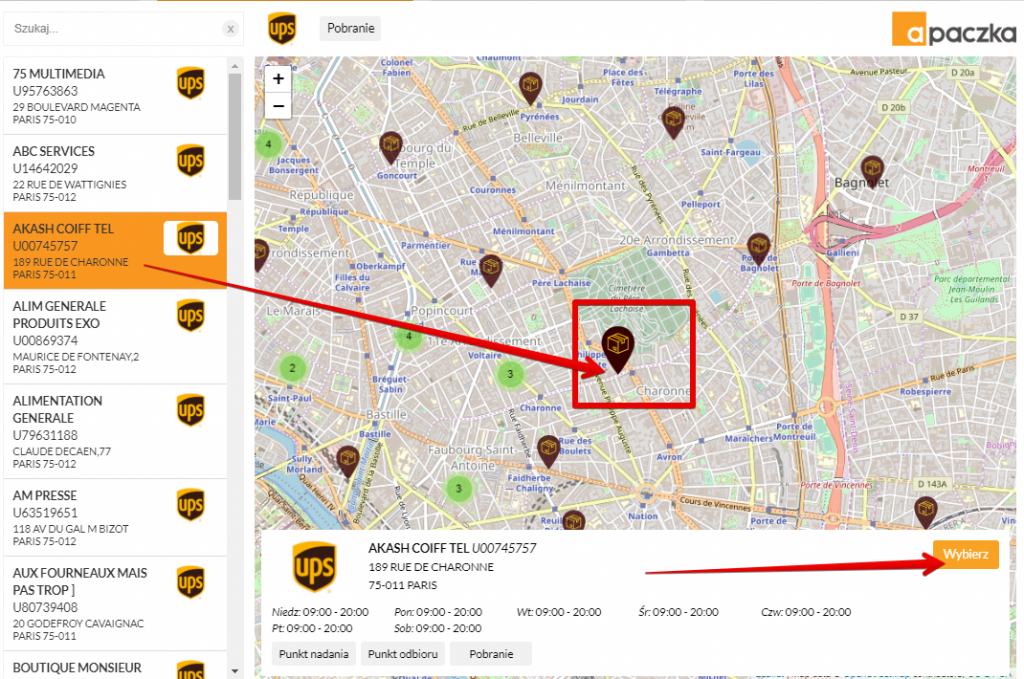Clear the search field with the x icon
Viewport: 1024px width, 679px height.
pyautogui.click(x=230, y=29)
